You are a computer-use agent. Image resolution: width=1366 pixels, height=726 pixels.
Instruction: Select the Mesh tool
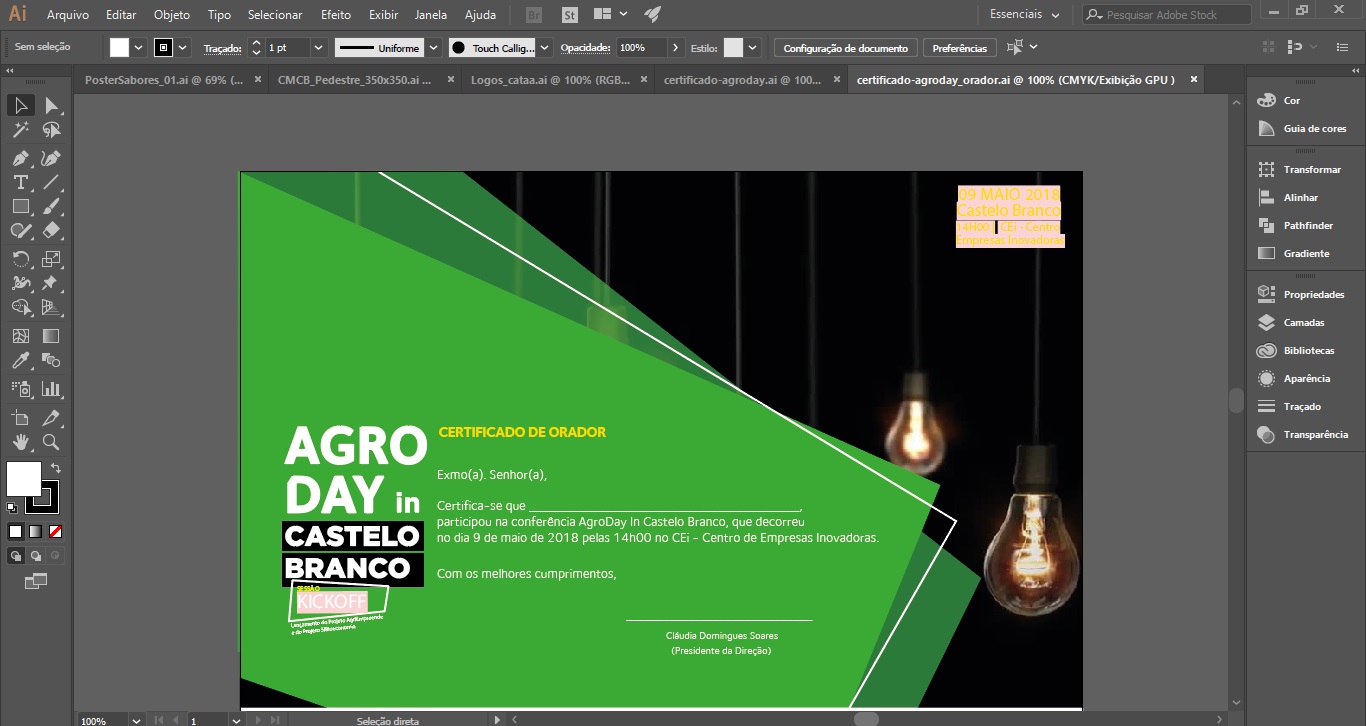[x=20, y=336]
